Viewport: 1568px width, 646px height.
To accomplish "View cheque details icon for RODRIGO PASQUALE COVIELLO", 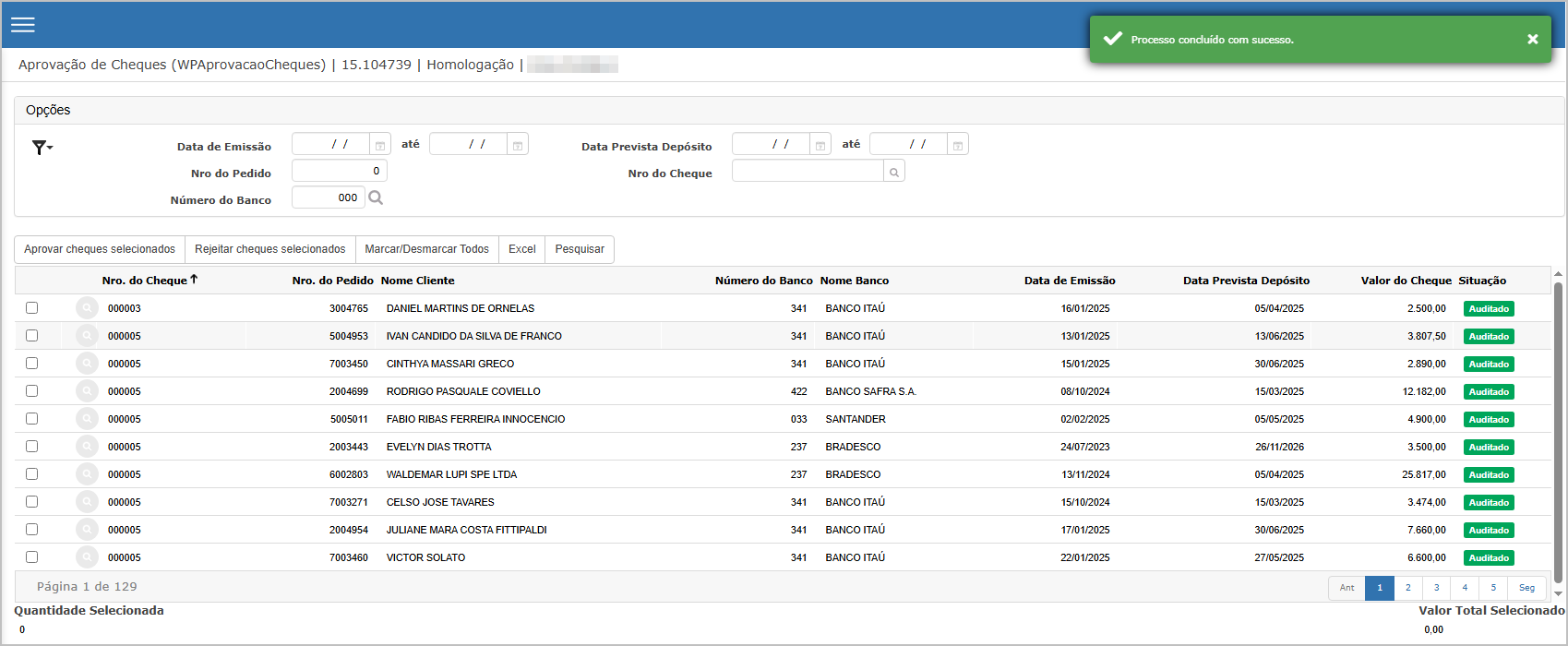I will click(87, 391).
